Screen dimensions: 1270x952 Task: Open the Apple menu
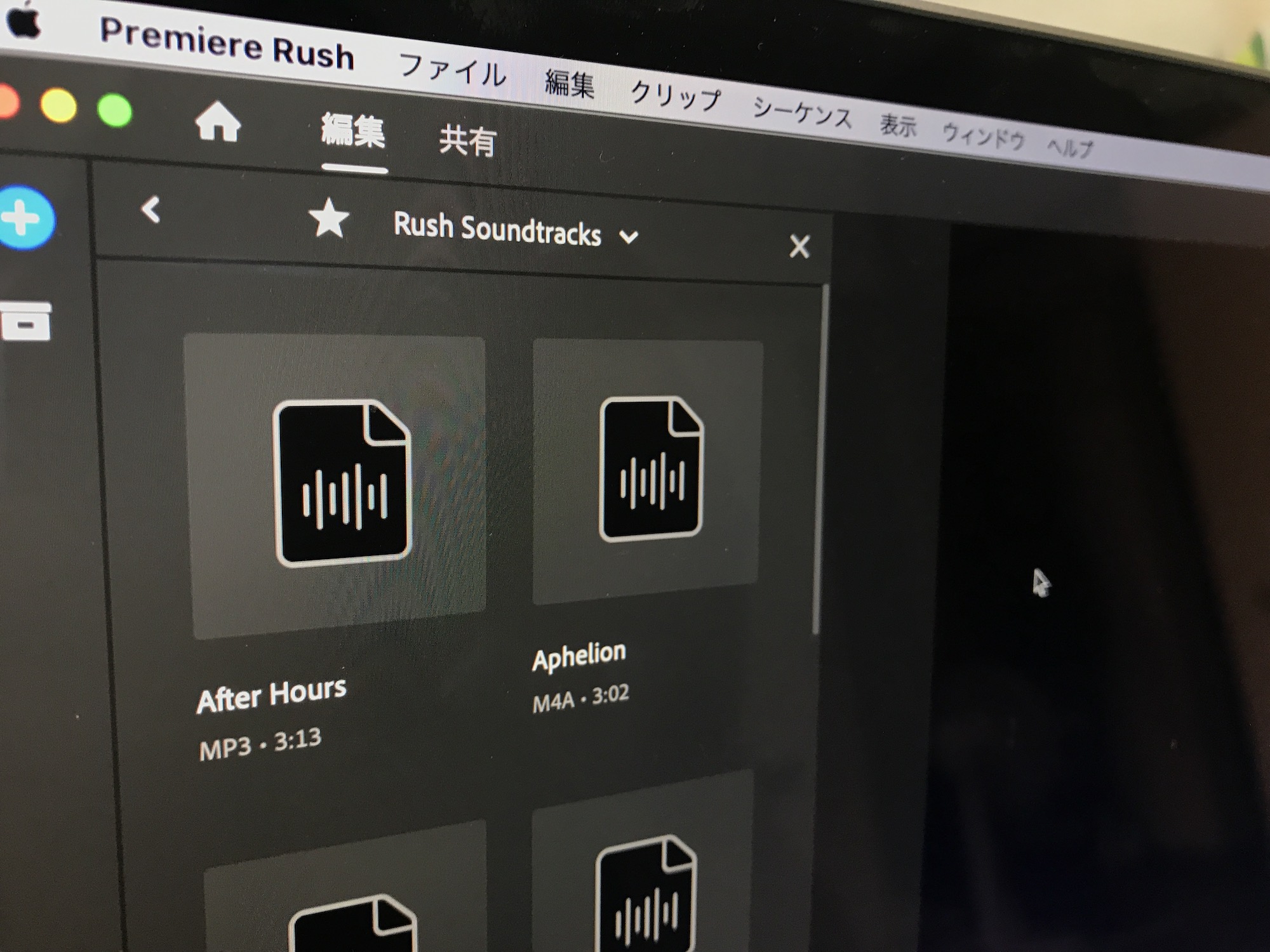pos(22,22)
